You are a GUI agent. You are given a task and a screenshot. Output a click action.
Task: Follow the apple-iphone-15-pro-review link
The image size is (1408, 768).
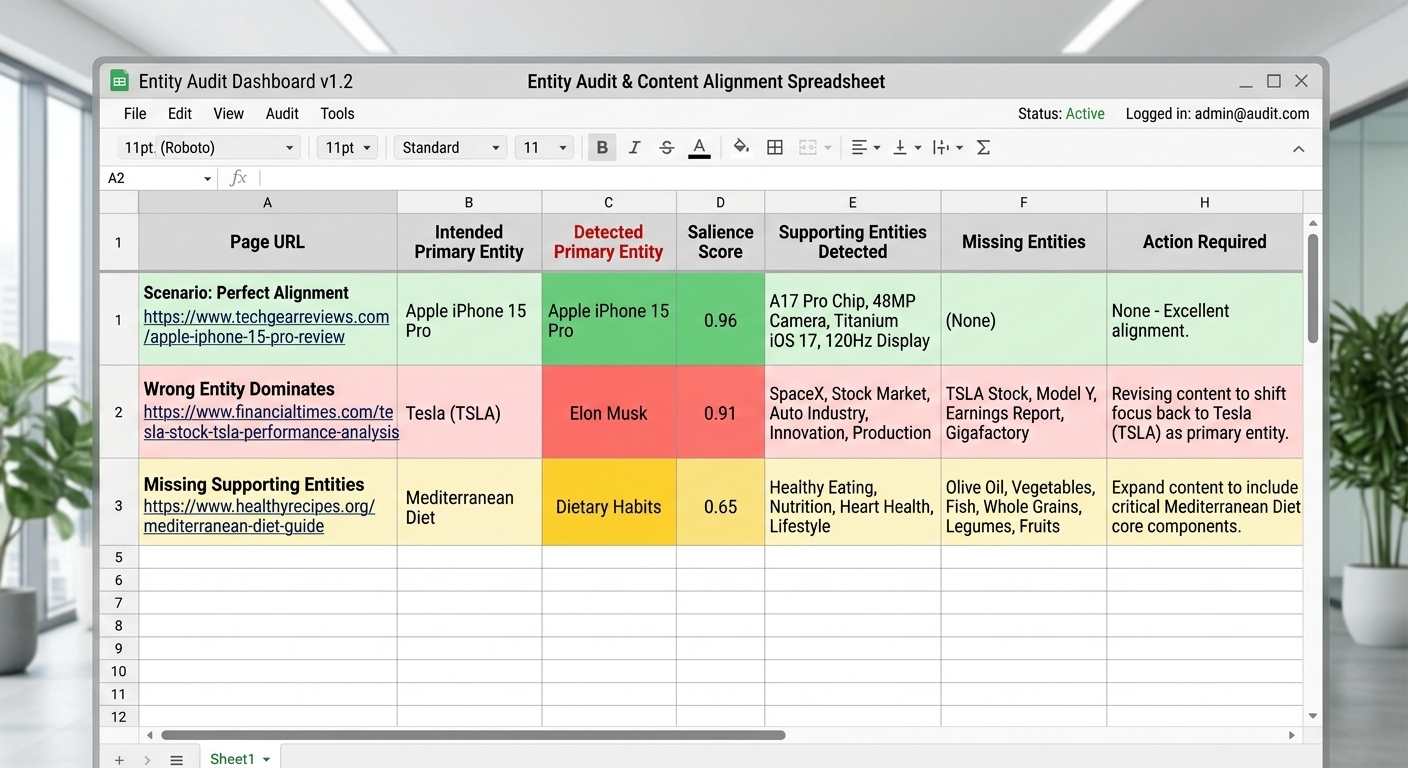pyautogui.click(x=266, y=326)
